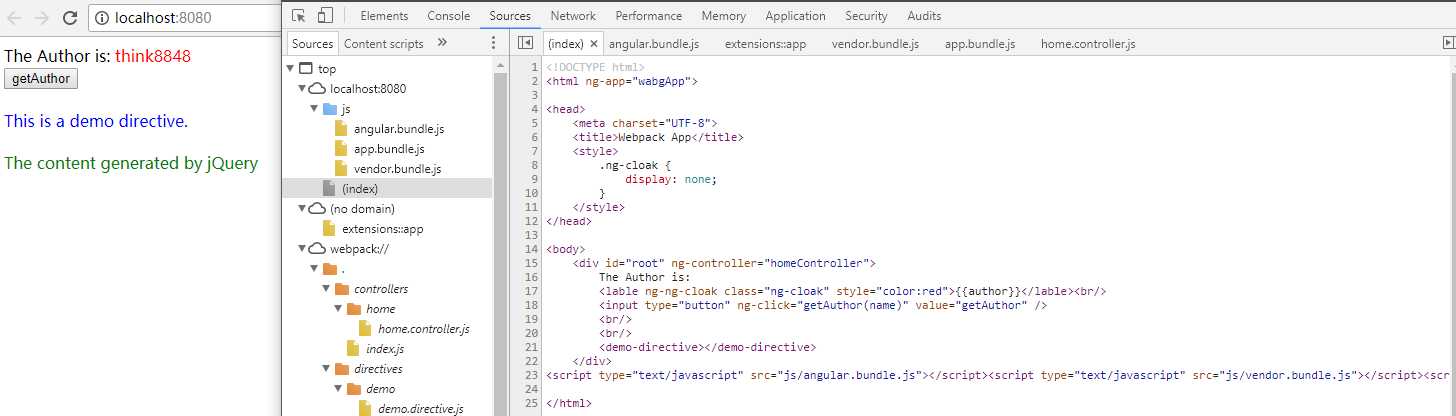
Task: Open the Application panel tab
Action: tap(795, 16)
